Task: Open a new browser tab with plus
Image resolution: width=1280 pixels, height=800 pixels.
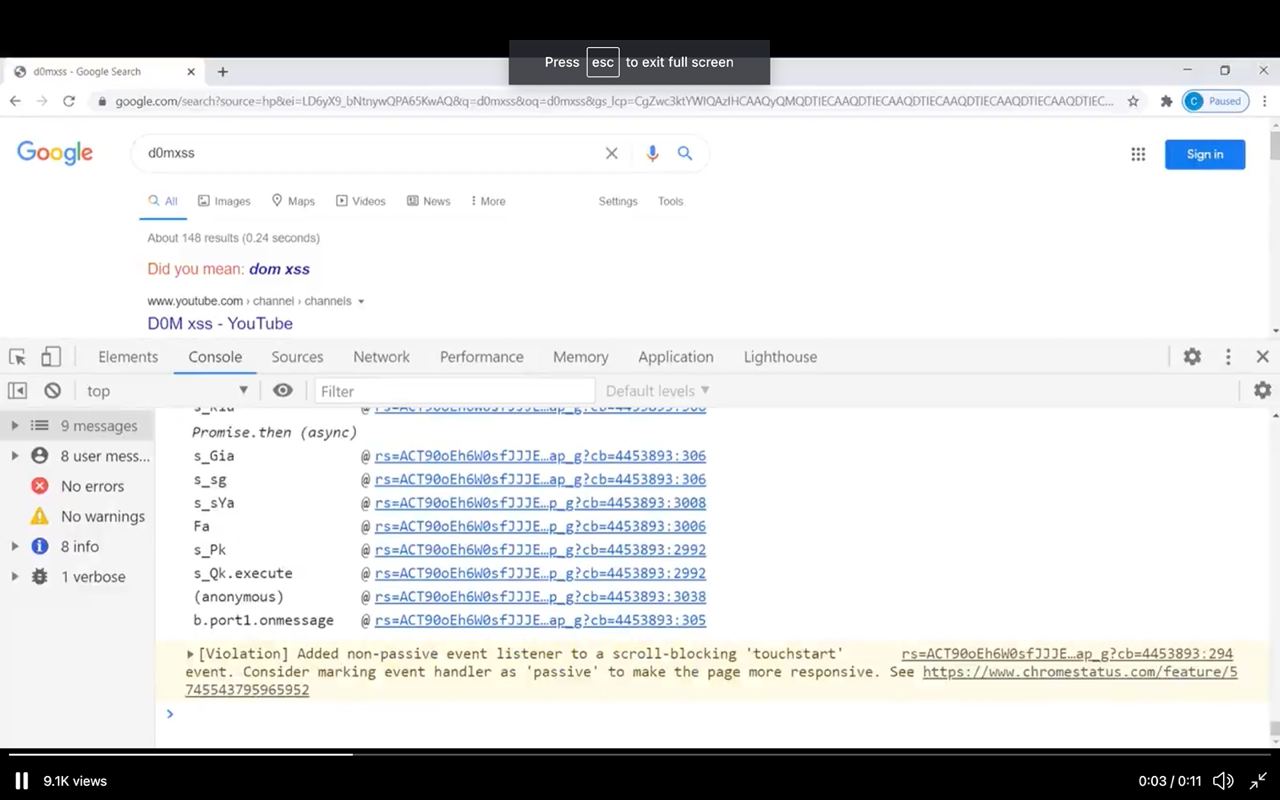Action: [223, 72]
